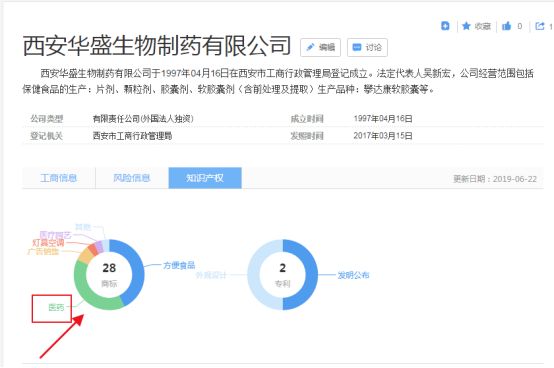This screenshot has width=554, height=368.
Task: Click the 2 专利 count in chart center
Action: pos(283,274)
